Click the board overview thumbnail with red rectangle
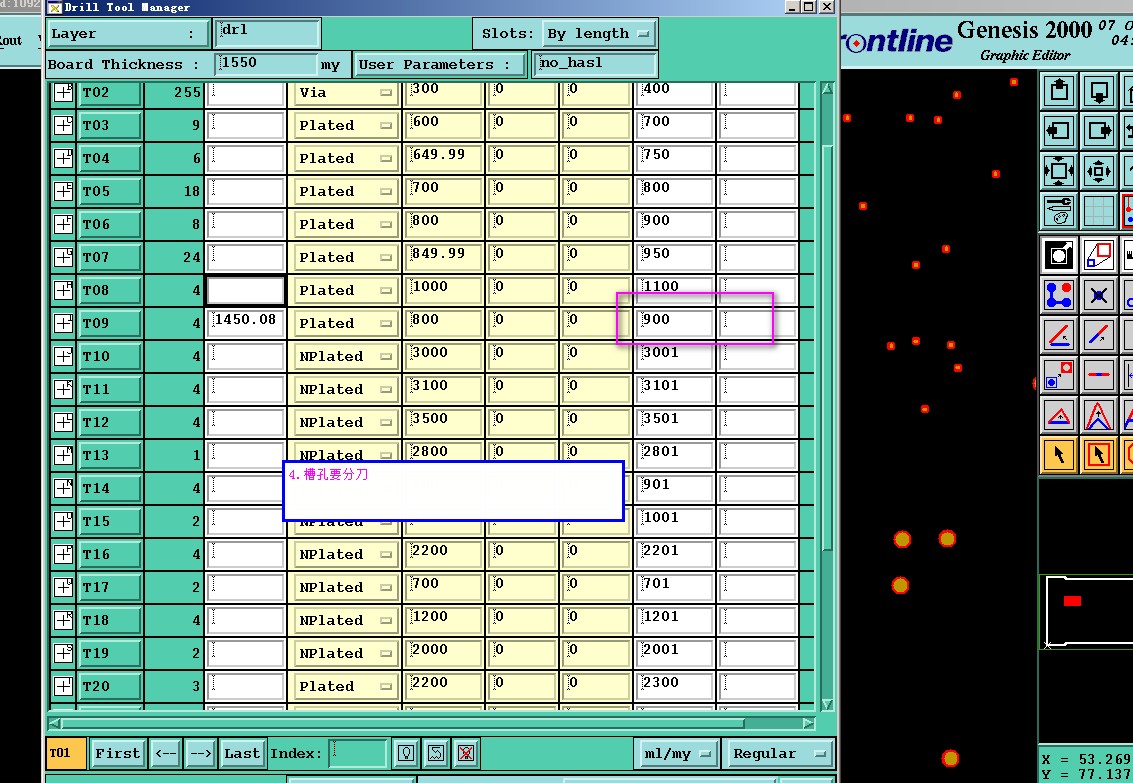Viewport: 1133px width, 783px height. [1086, 611]
